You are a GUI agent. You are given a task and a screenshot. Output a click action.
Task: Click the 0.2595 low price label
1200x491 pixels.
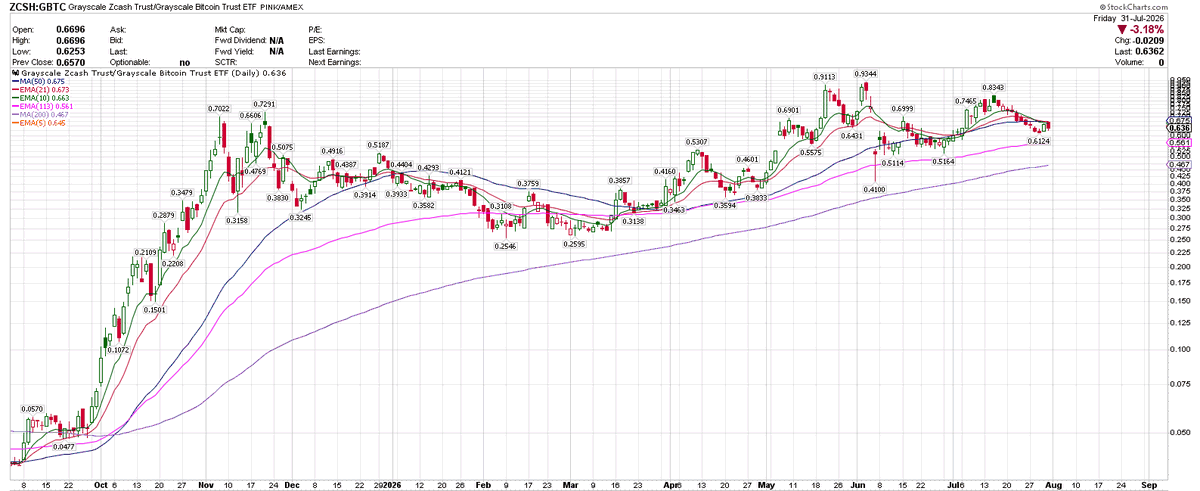(x=573, y=243)
